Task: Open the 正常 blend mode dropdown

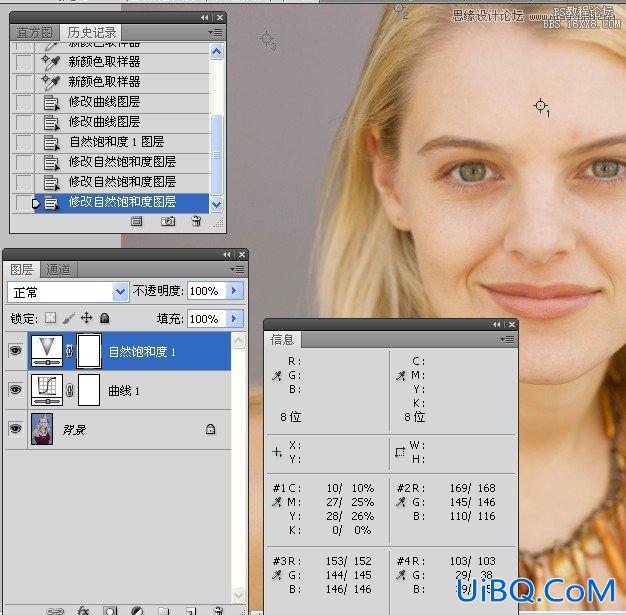Action: click(120, 292)
